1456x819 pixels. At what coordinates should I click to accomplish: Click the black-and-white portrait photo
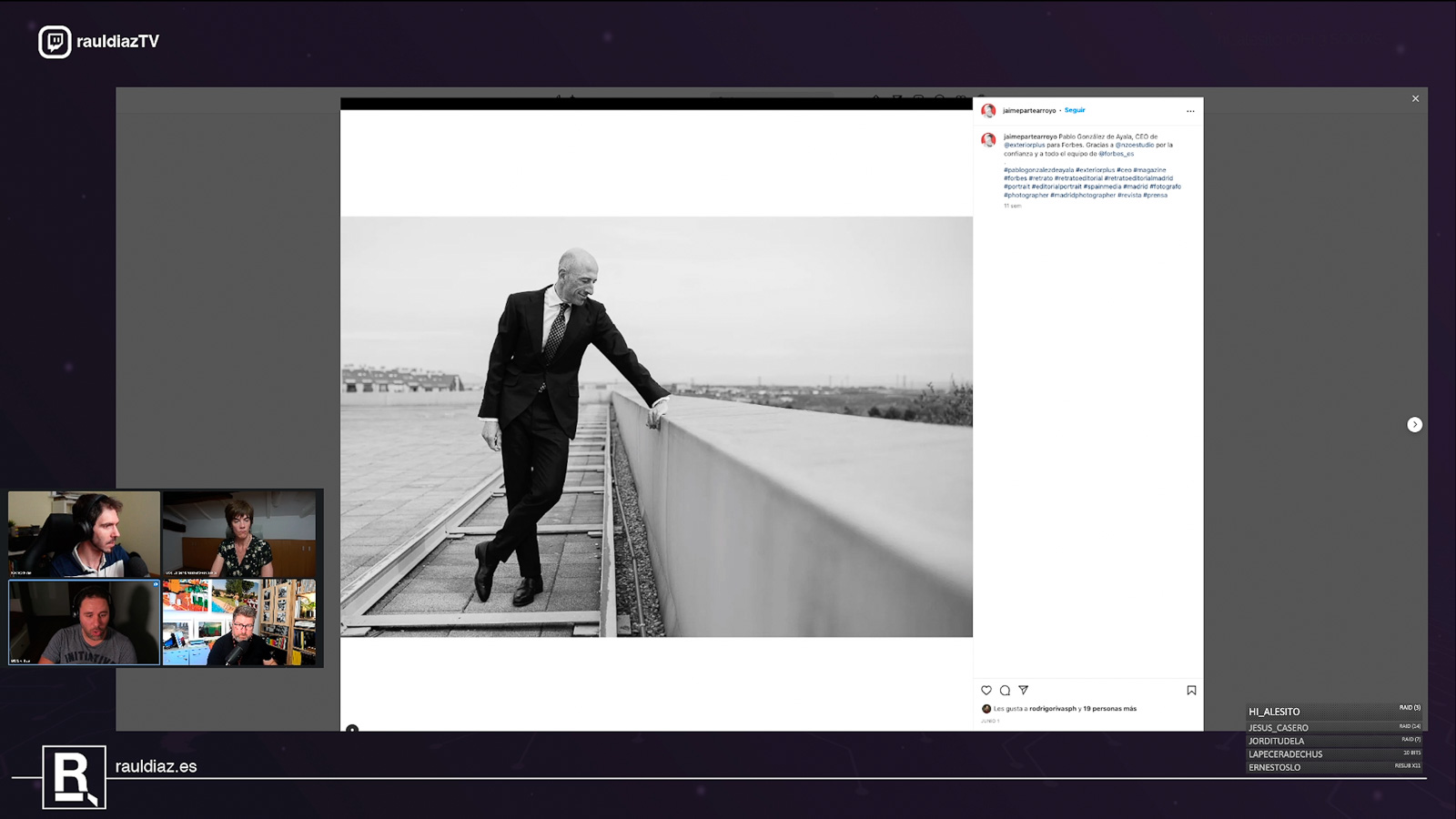click(656, 426)
